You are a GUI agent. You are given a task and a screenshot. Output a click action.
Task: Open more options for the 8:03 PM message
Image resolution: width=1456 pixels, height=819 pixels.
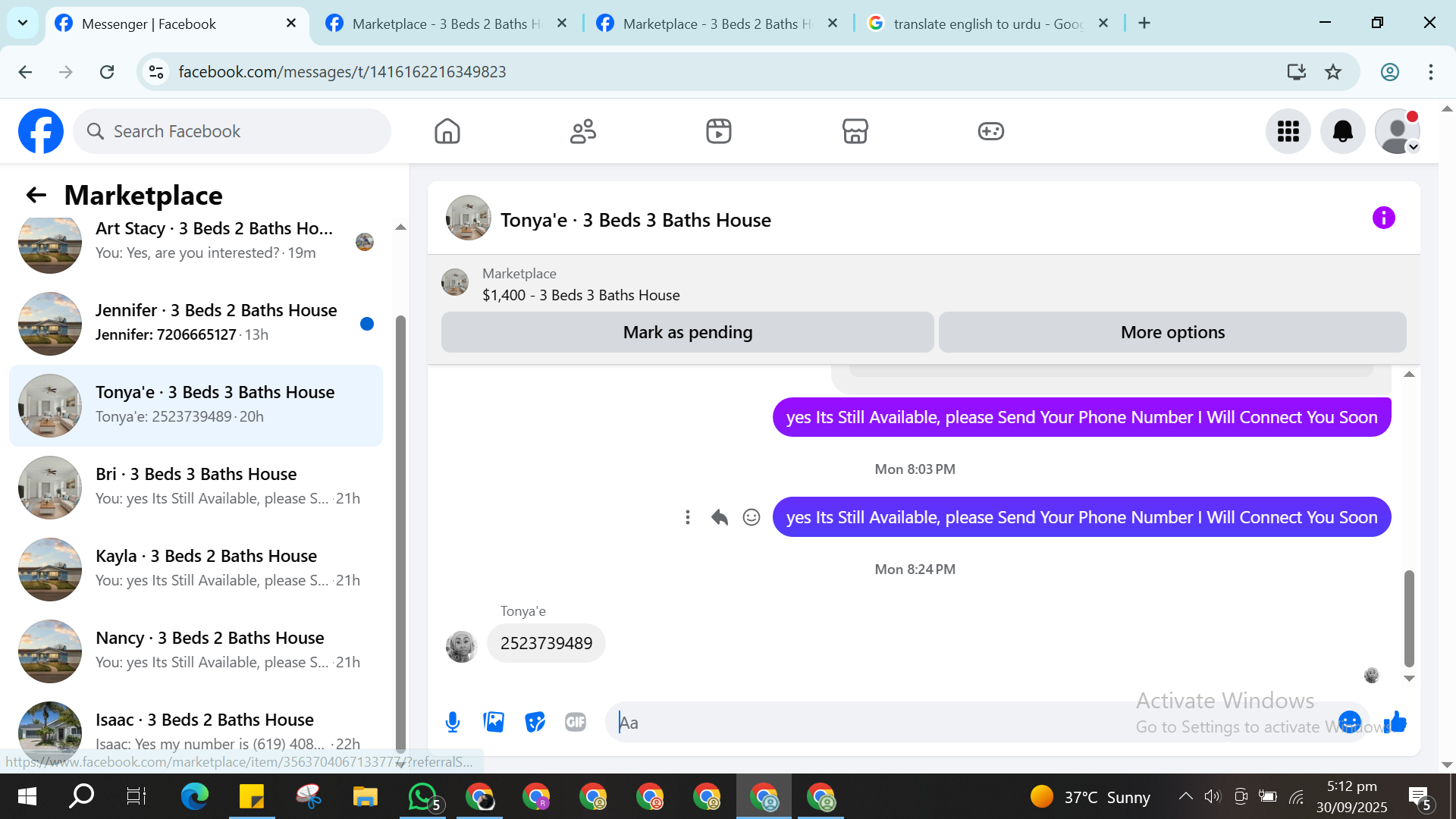[x=688, y=517]
